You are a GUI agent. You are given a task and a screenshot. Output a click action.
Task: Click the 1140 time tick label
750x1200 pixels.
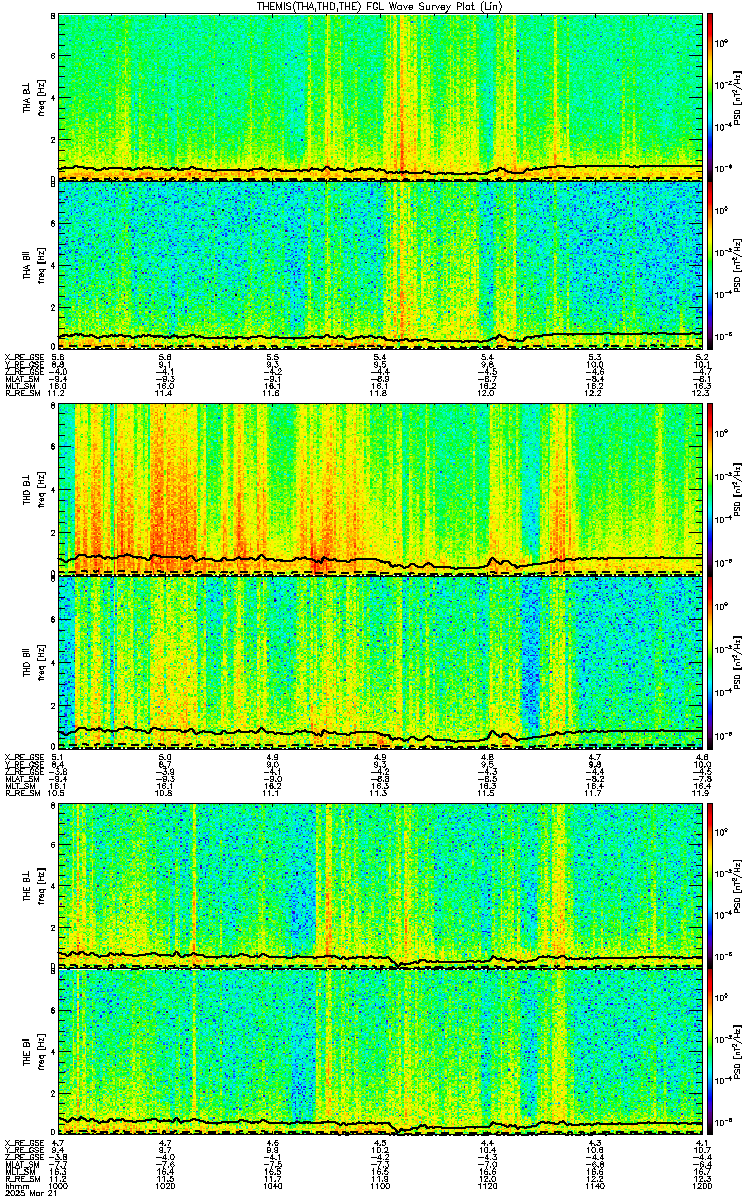click(594, 1186)
